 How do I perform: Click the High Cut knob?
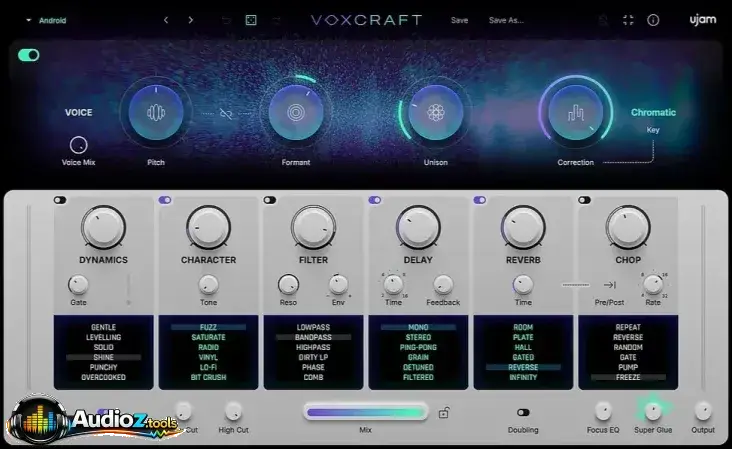(x=233, y=411)
